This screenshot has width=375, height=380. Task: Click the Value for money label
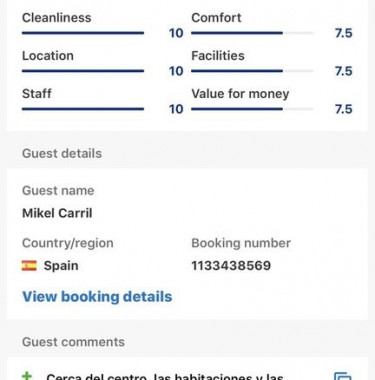click(x=240, y=94)
